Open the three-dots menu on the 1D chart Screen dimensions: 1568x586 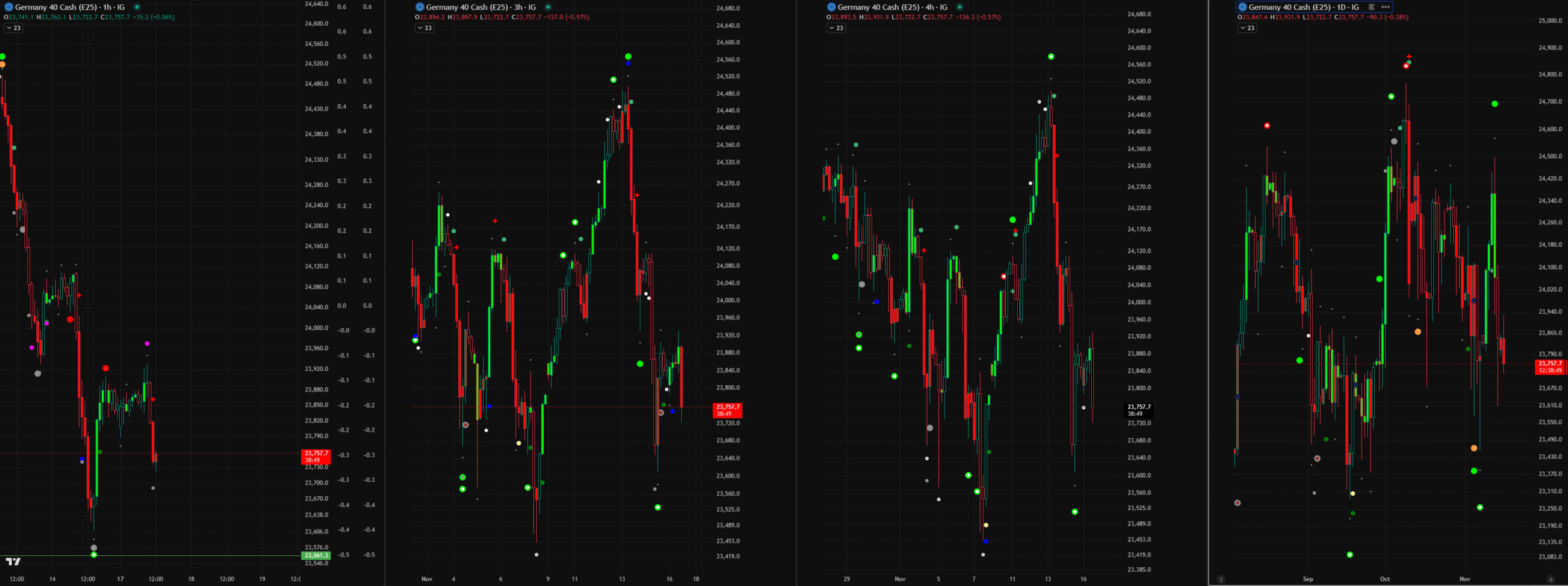1385,7
